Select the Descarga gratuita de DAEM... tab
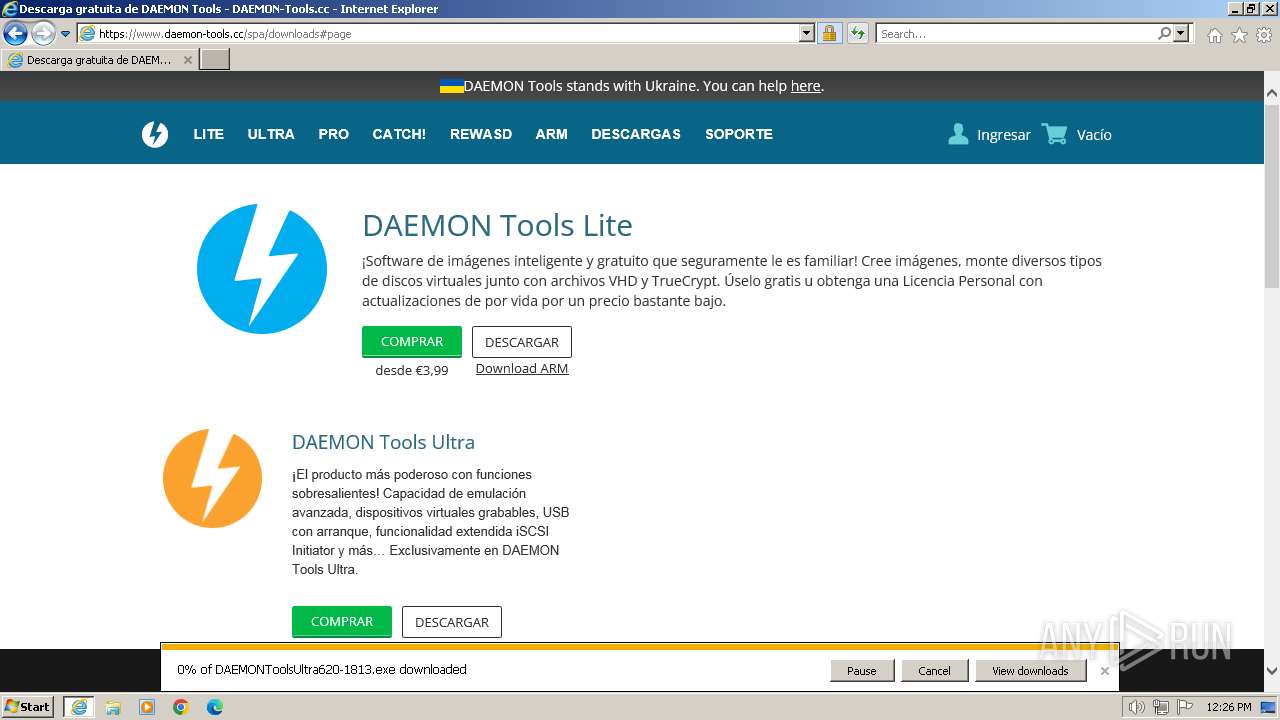 [x=99, y=60]
